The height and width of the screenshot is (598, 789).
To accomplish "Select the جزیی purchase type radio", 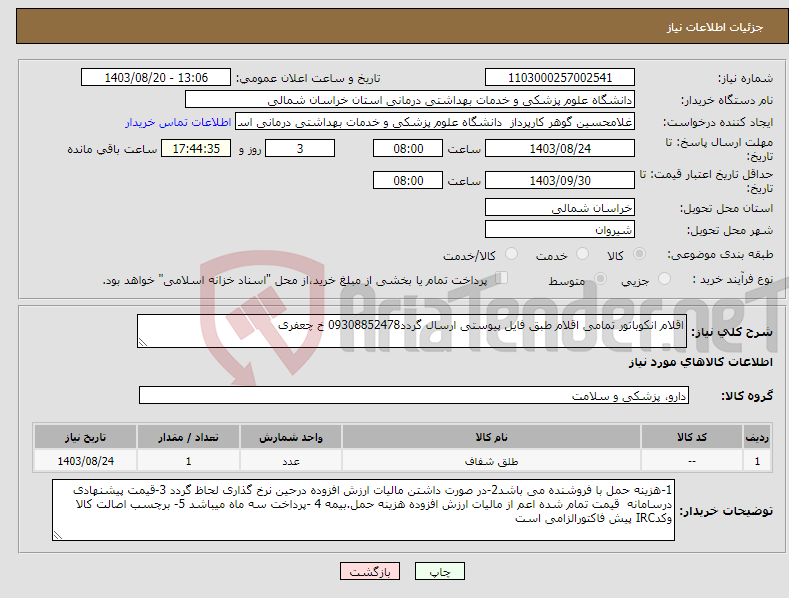I will (x=664, y=278).
